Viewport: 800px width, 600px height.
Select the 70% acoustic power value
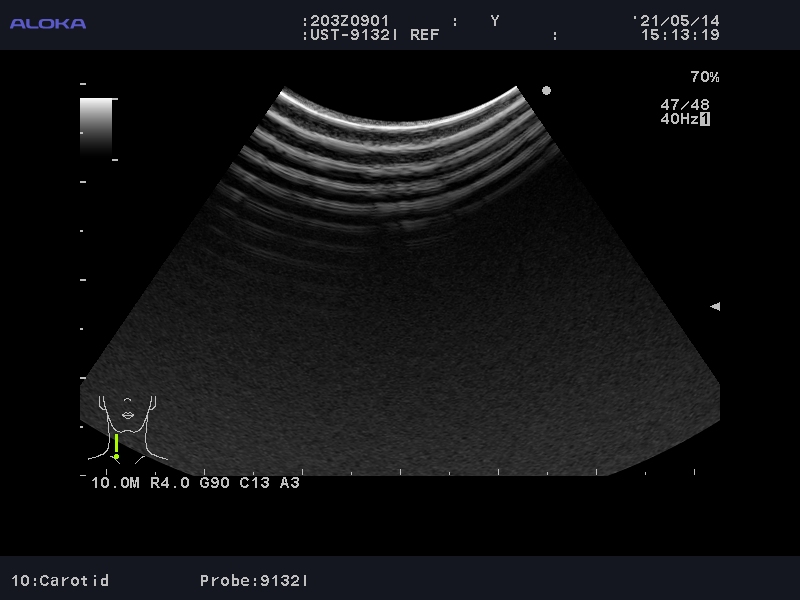pyautogui.click(x=704, y=77)
